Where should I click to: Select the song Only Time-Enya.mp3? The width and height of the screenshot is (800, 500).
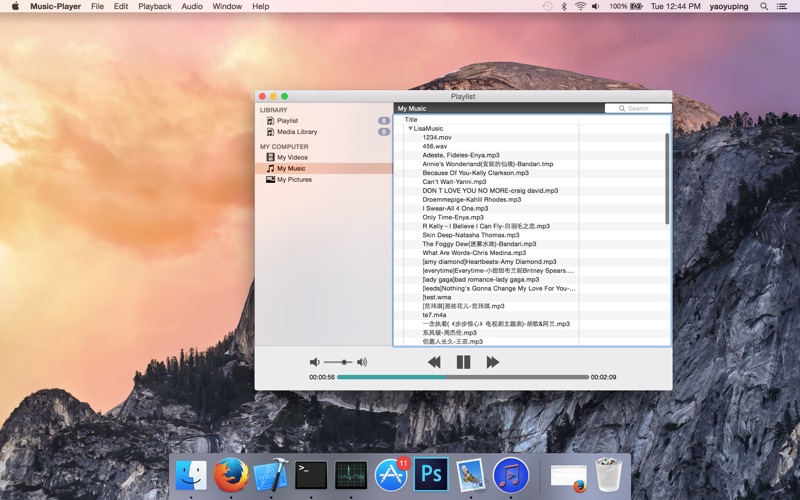point(453,217)
